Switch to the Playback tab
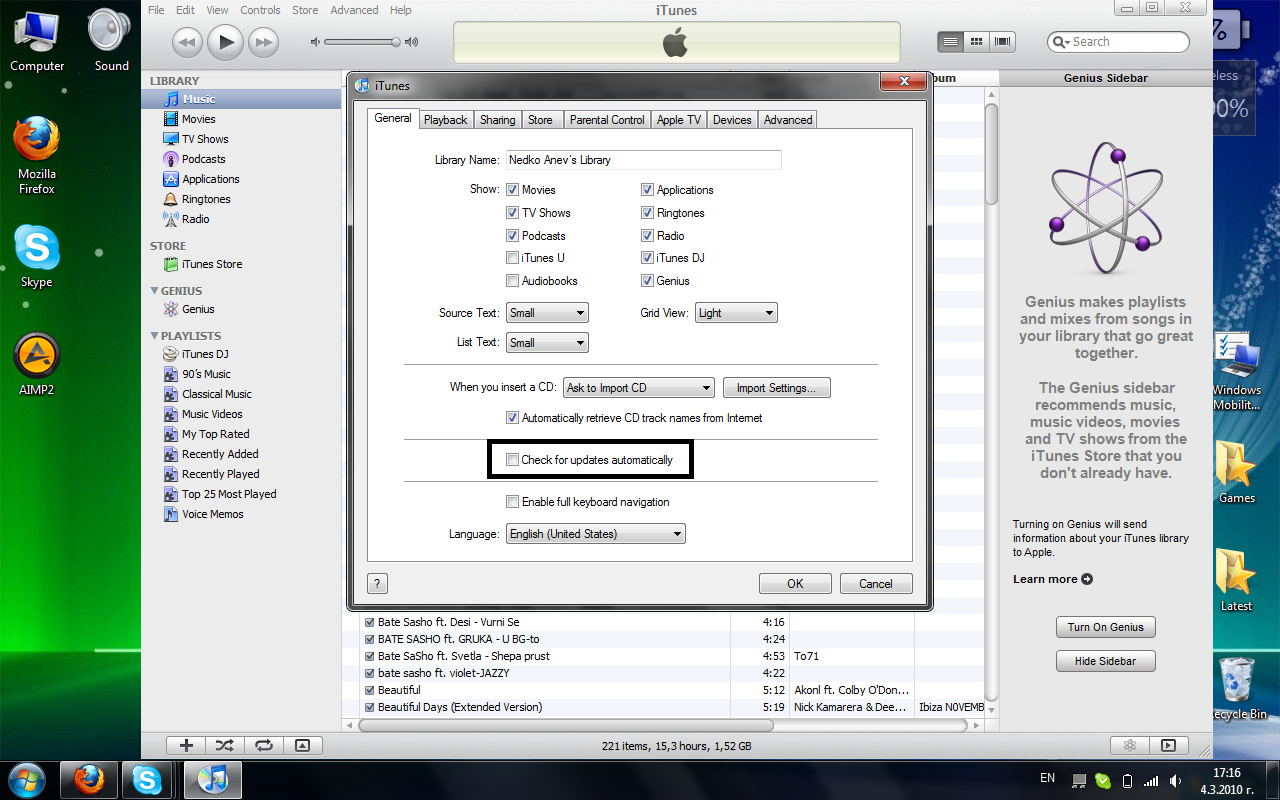The height and width of the screenshot is (800, 1280). (445, 120)
